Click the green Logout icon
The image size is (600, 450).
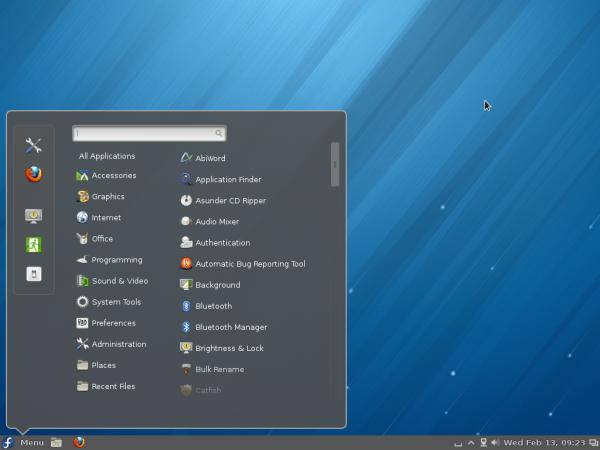(34, 245)
